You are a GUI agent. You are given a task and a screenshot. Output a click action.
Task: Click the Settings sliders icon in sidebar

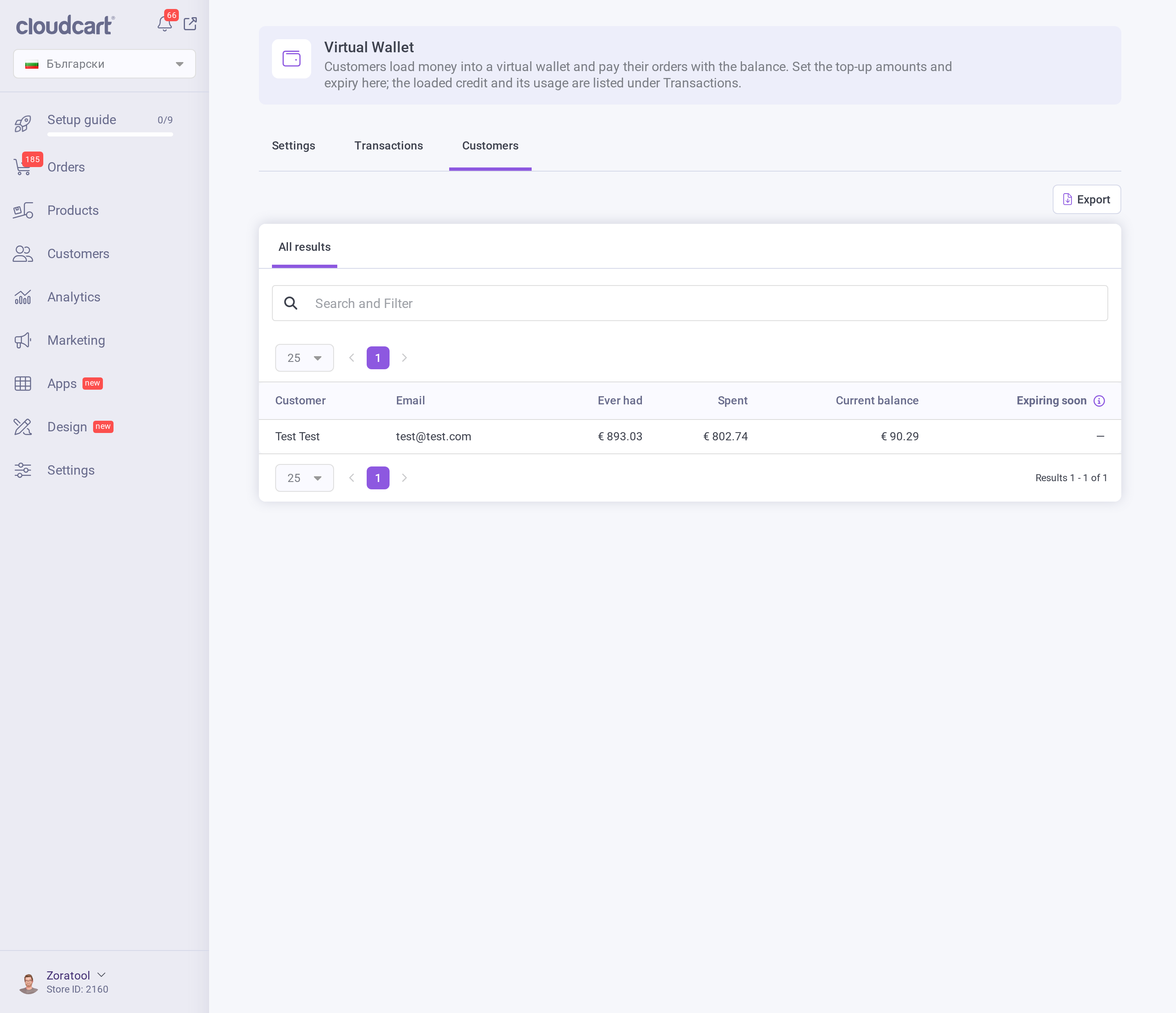[x=23, y=470]
